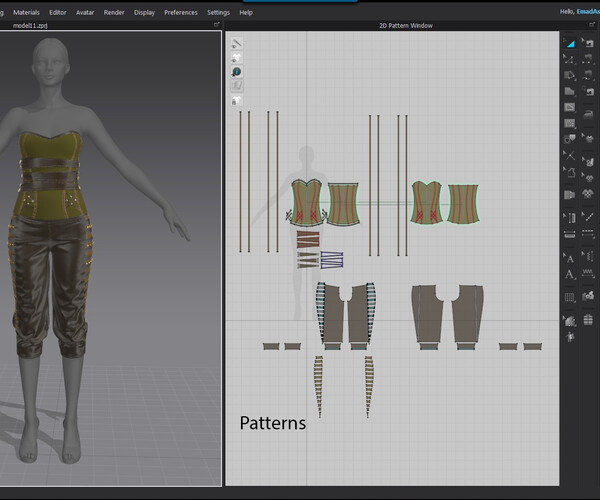Select the Segment Sewing tool
This screenshot has width=600, height=500.
588,59
